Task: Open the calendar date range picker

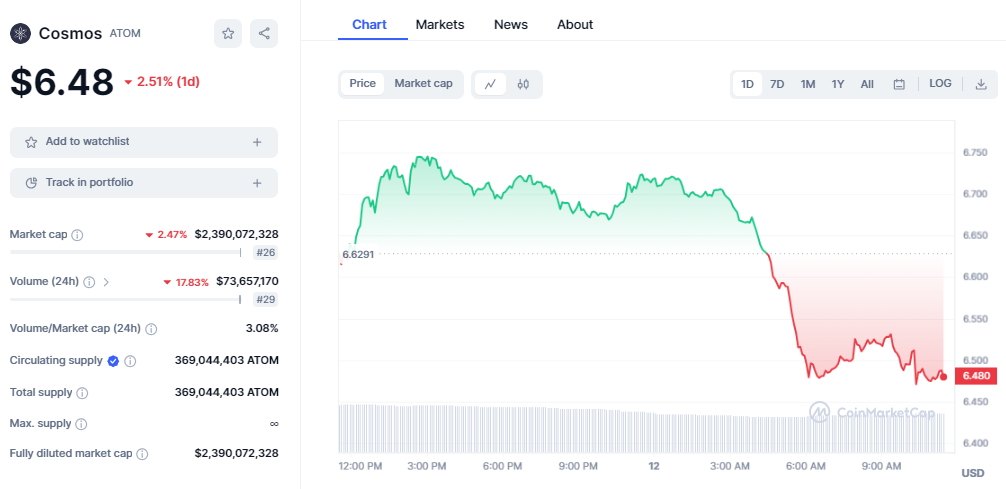Action: [x=899, y=84]
